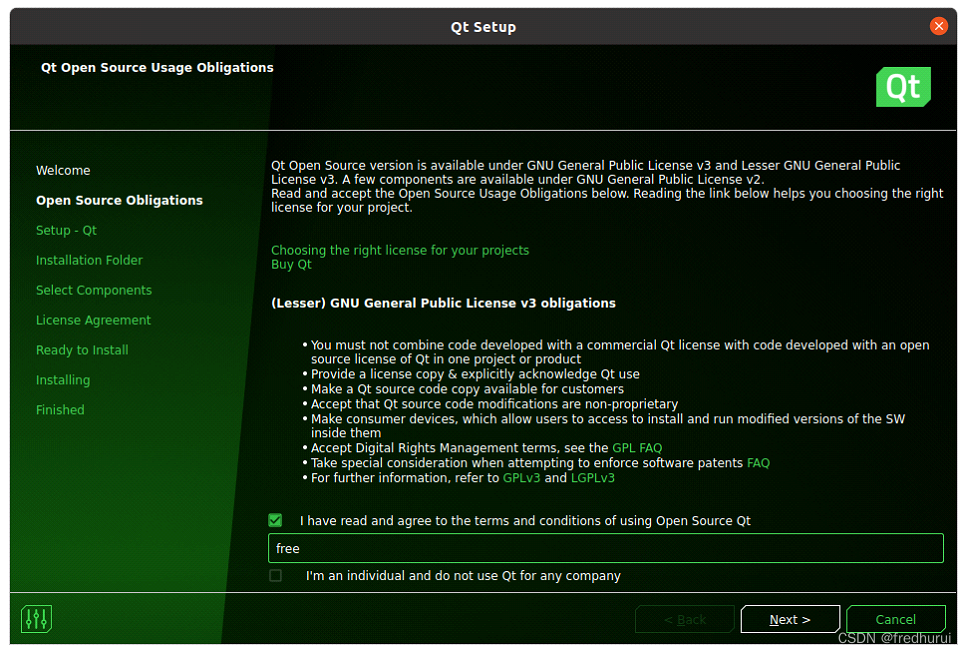Click the Next button
967x654 pixels.
tap(789, 619)
